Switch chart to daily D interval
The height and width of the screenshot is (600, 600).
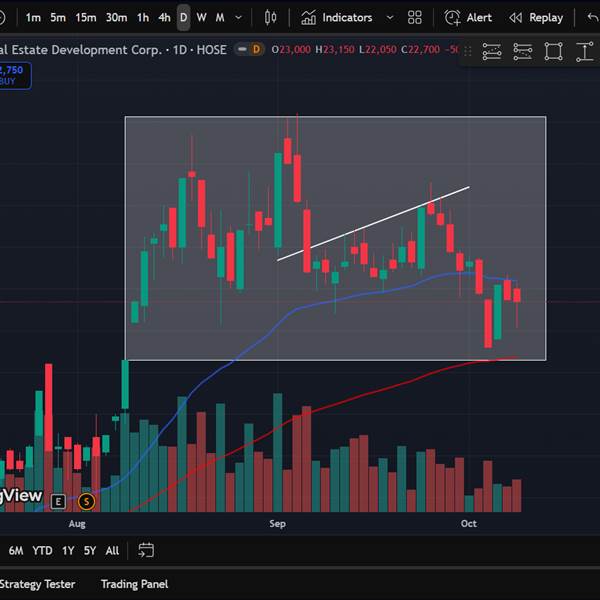(x=184, y=18)
